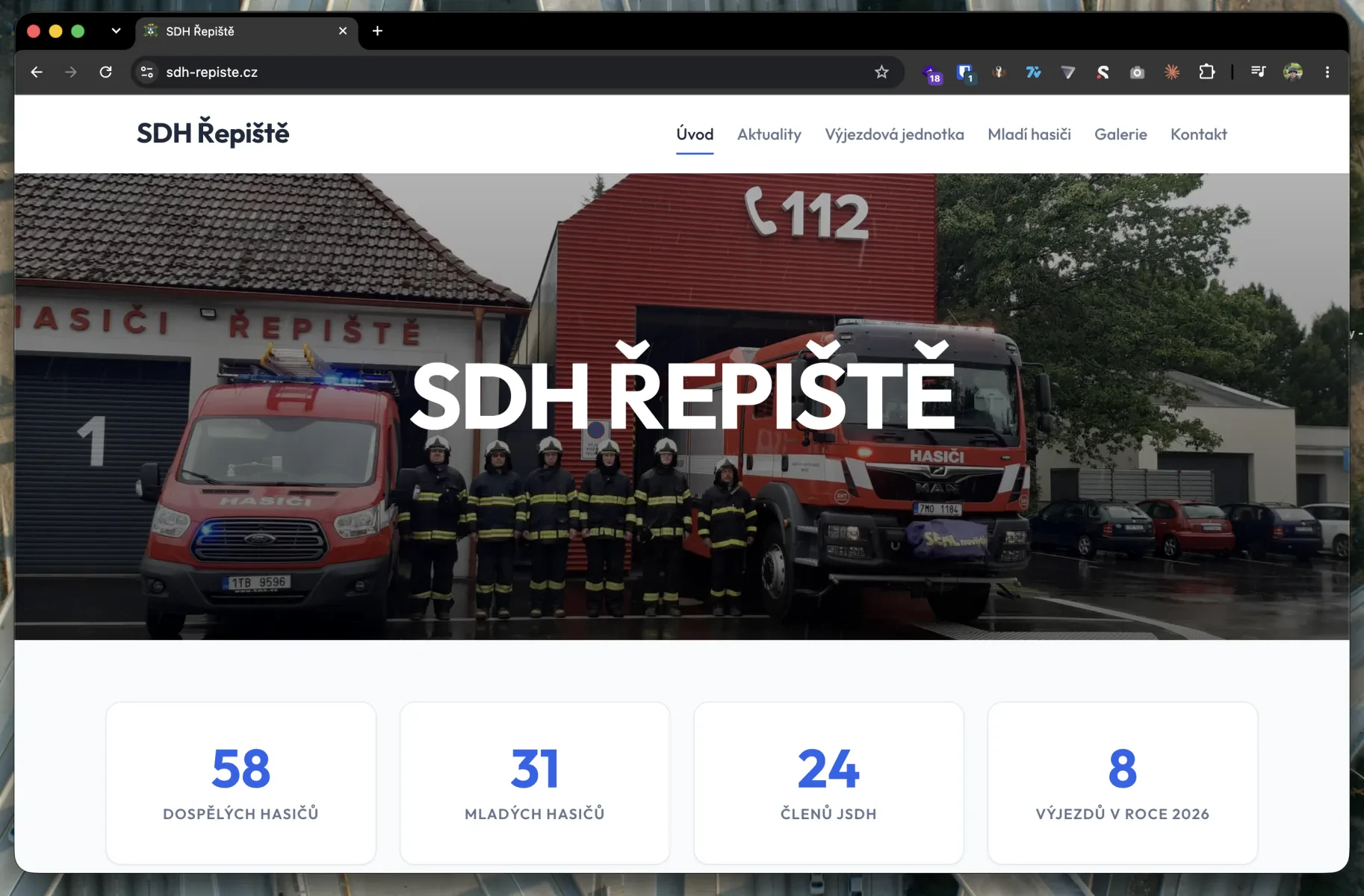Open the camera screenshot extension
1364x896 pixels.
click(x=1137, y=72)
